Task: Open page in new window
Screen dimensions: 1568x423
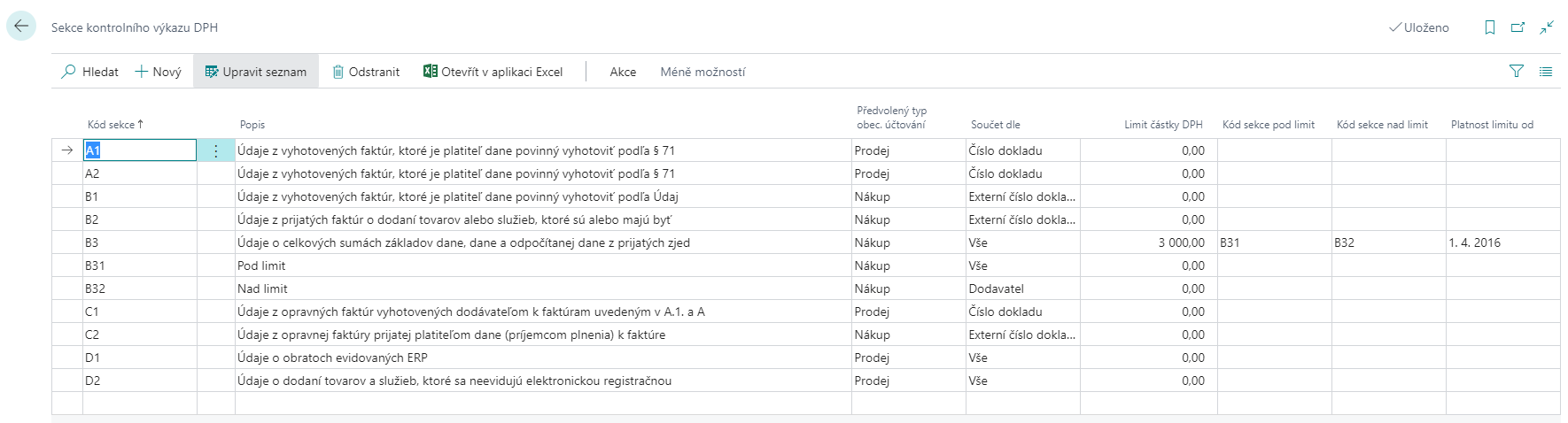Action: (x=1518, y=27)
